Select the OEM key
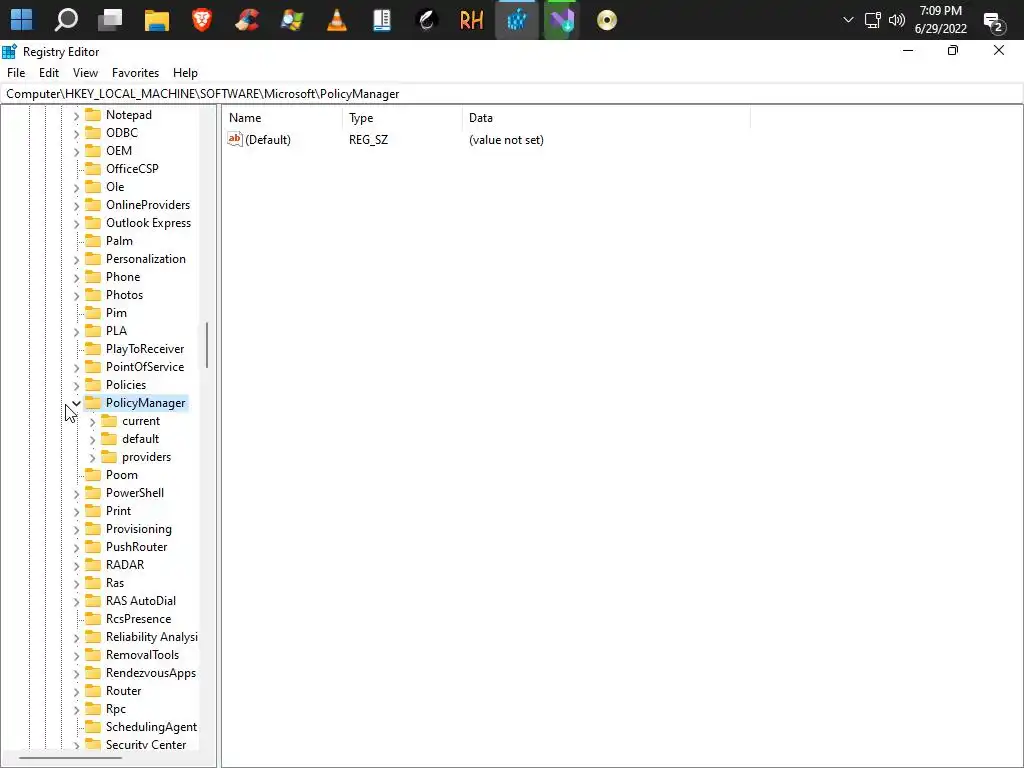The width and height of the screenshot is (1024, 768). [119, 150]
